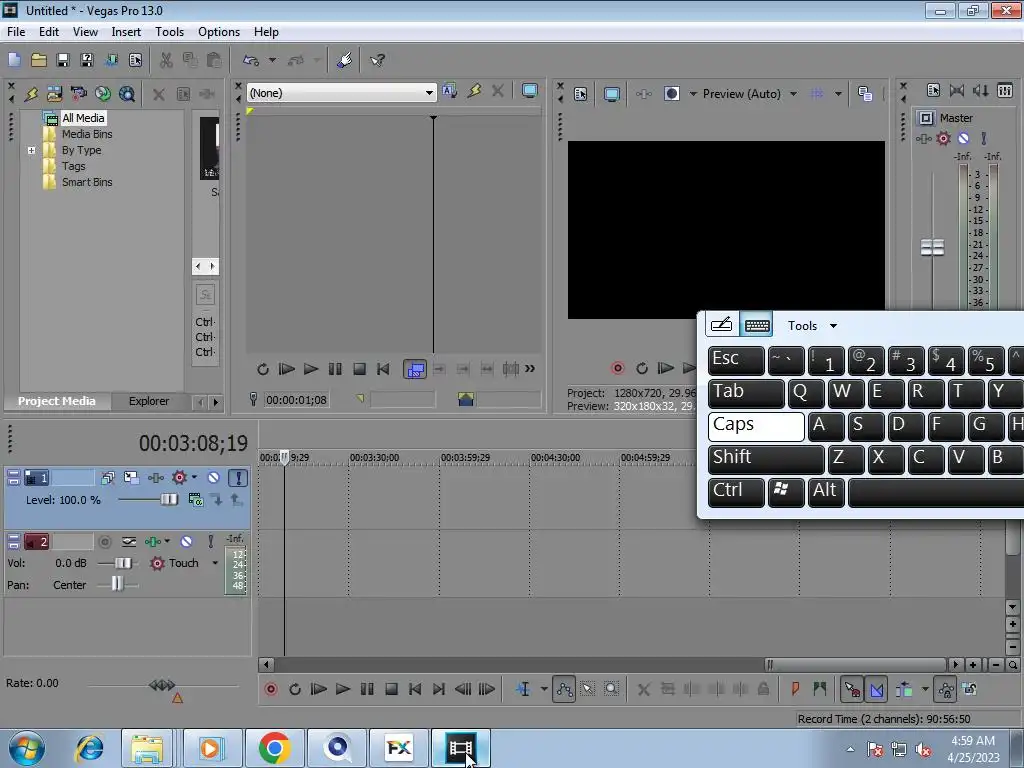Open the Options menu
Screen dimensions: 1024x768
pos(219,32)
